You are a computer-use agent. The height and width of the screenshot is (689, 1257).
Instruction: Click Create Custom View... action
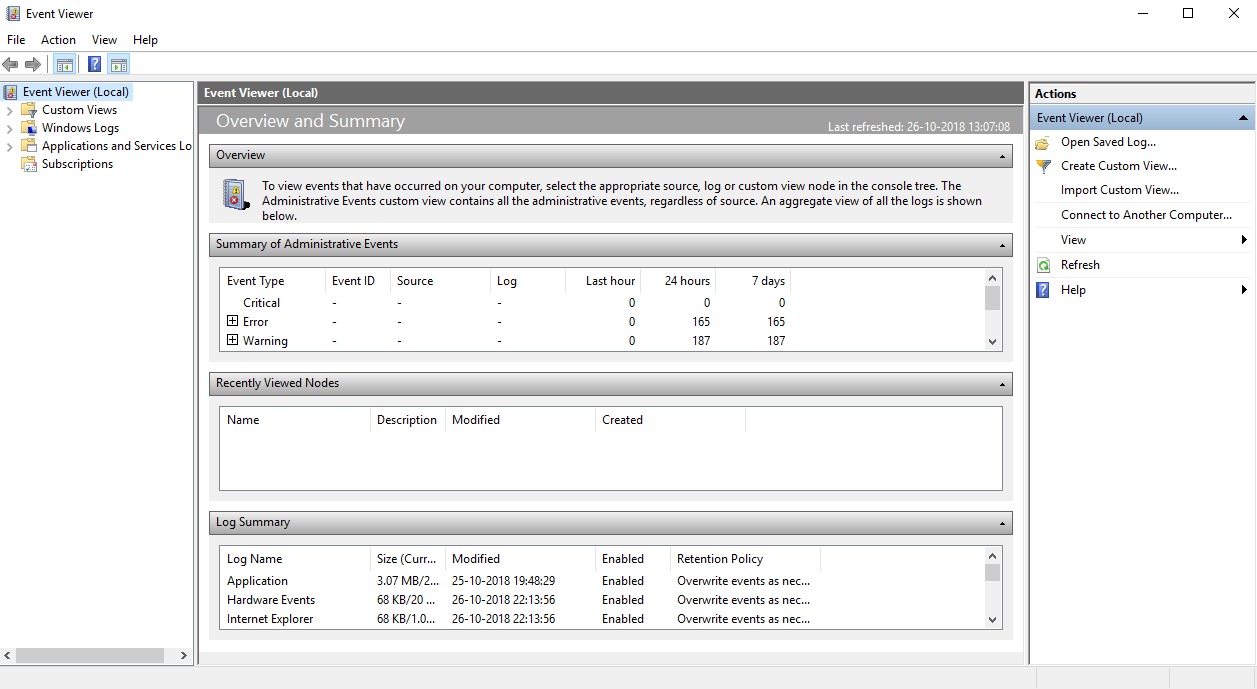pos(1119,166)
